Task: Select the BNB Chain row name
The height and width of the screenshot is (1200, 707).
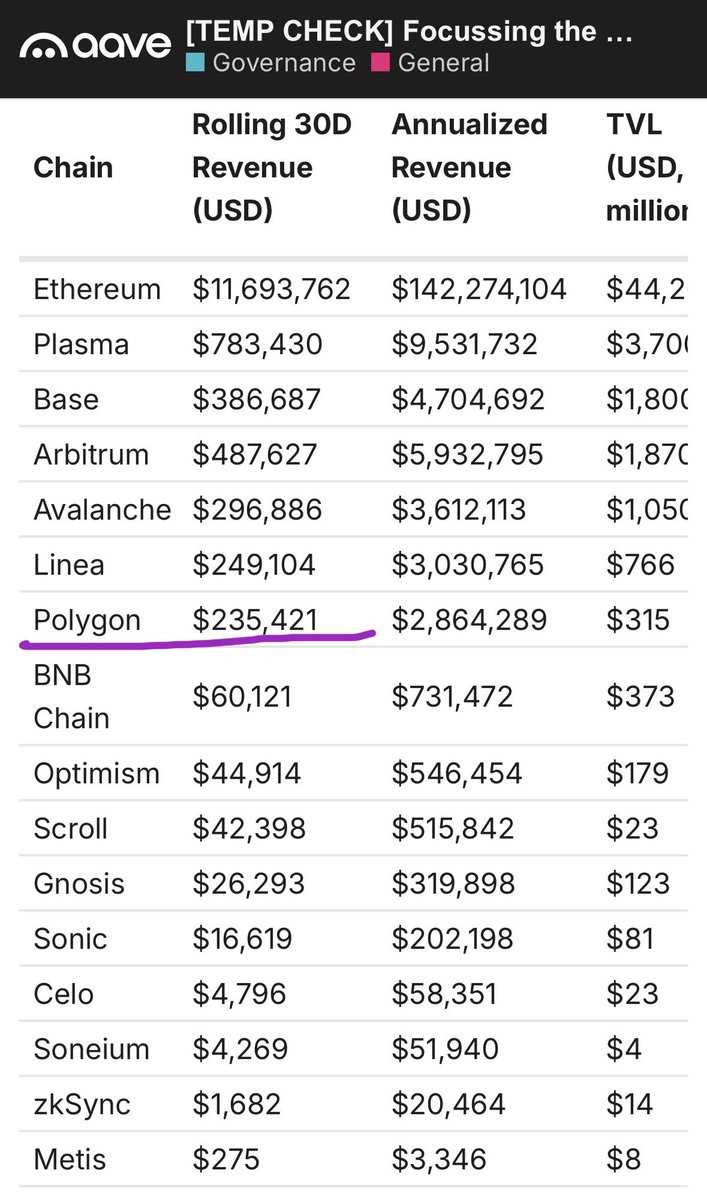Action: tap(71, 696)
